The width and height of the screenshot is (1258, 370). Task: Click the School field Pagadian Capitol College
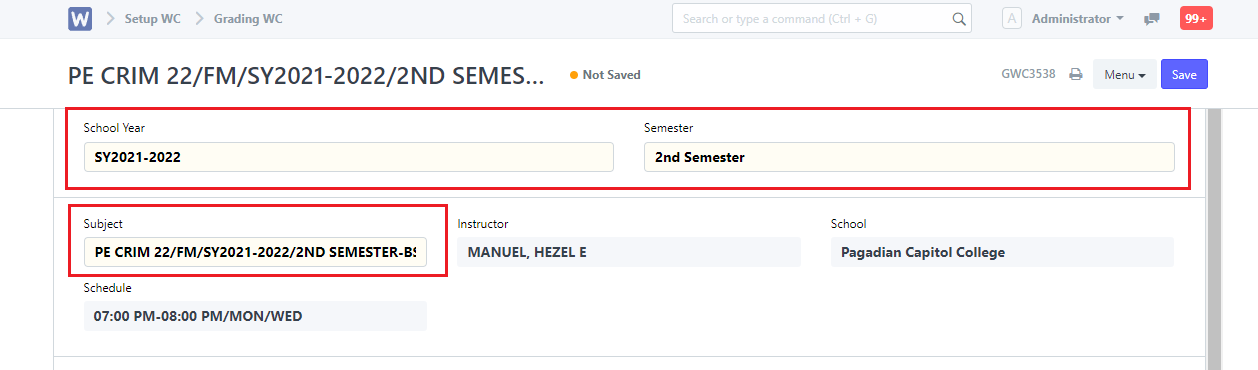(1002, 252)
